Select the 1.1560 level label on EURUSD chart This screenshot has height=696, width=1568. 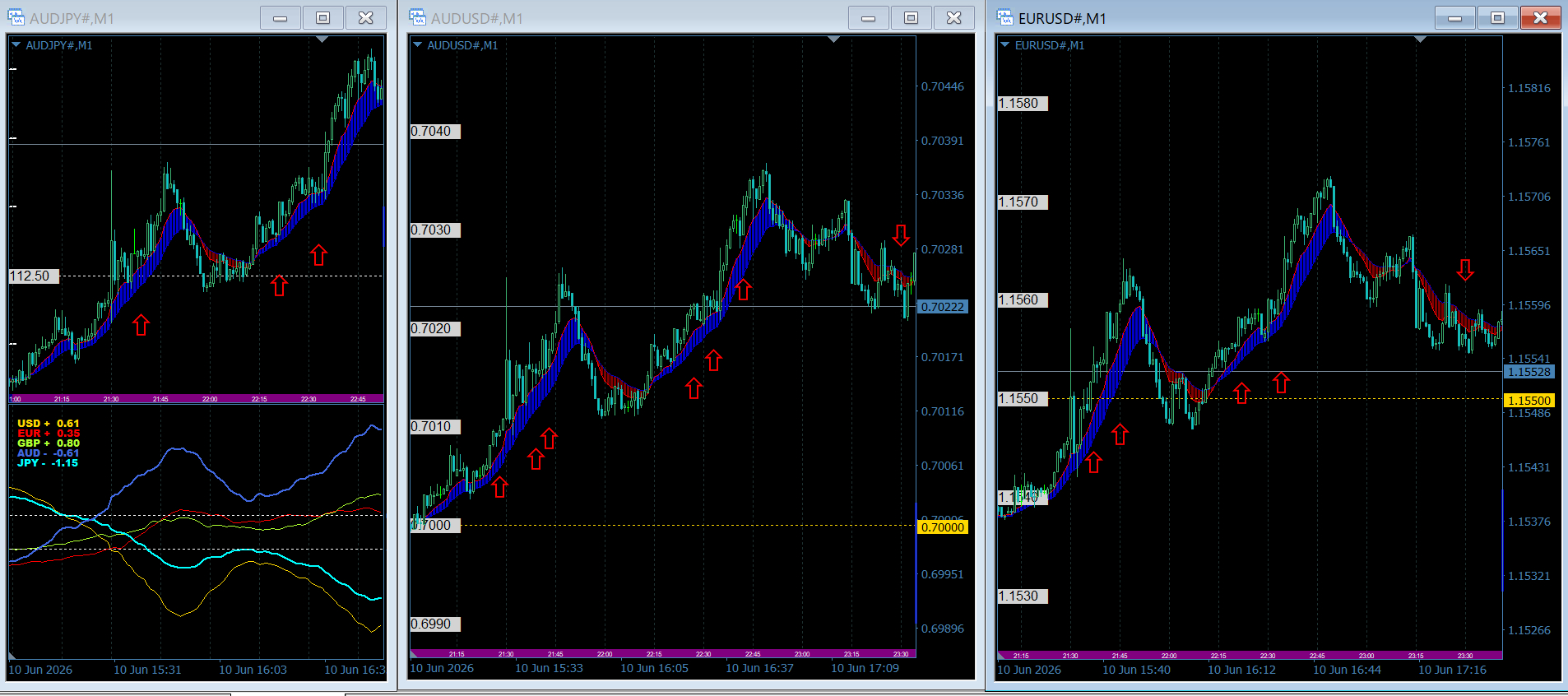click(1023, 300)
